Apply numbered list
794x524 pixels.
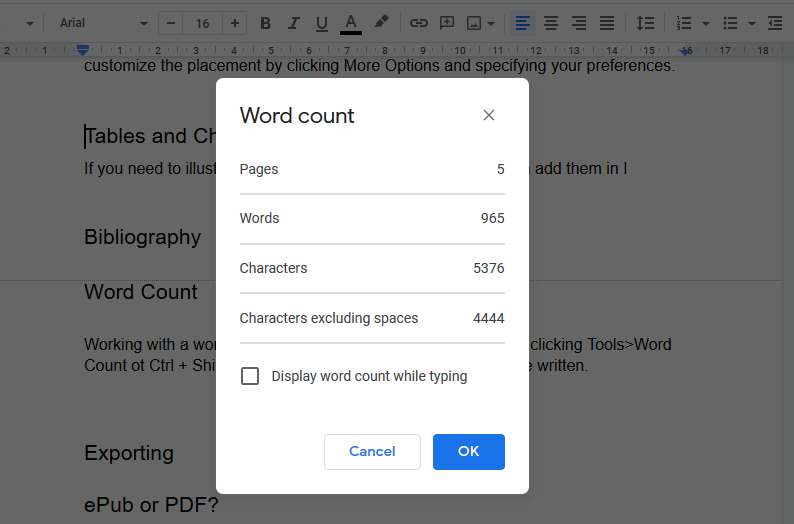coord(684,23)
